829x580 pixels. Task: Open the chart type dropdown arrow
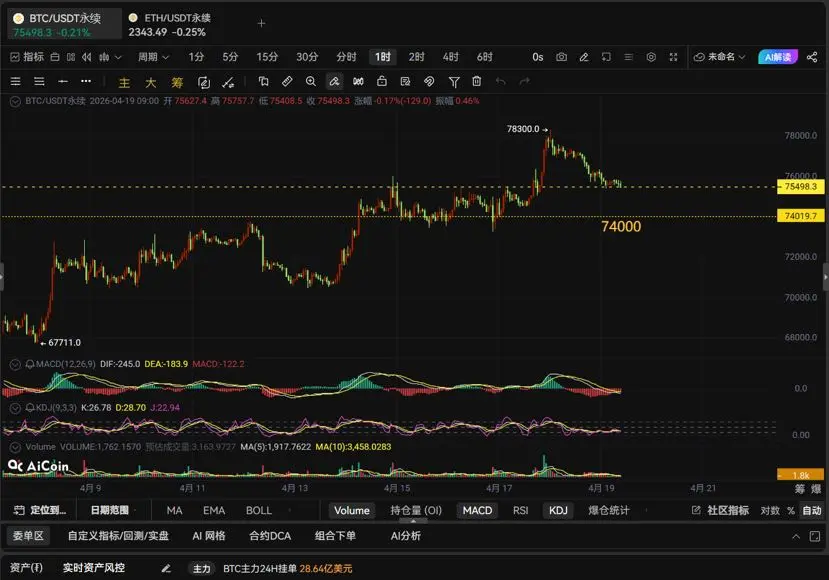(x=118, y=57)
